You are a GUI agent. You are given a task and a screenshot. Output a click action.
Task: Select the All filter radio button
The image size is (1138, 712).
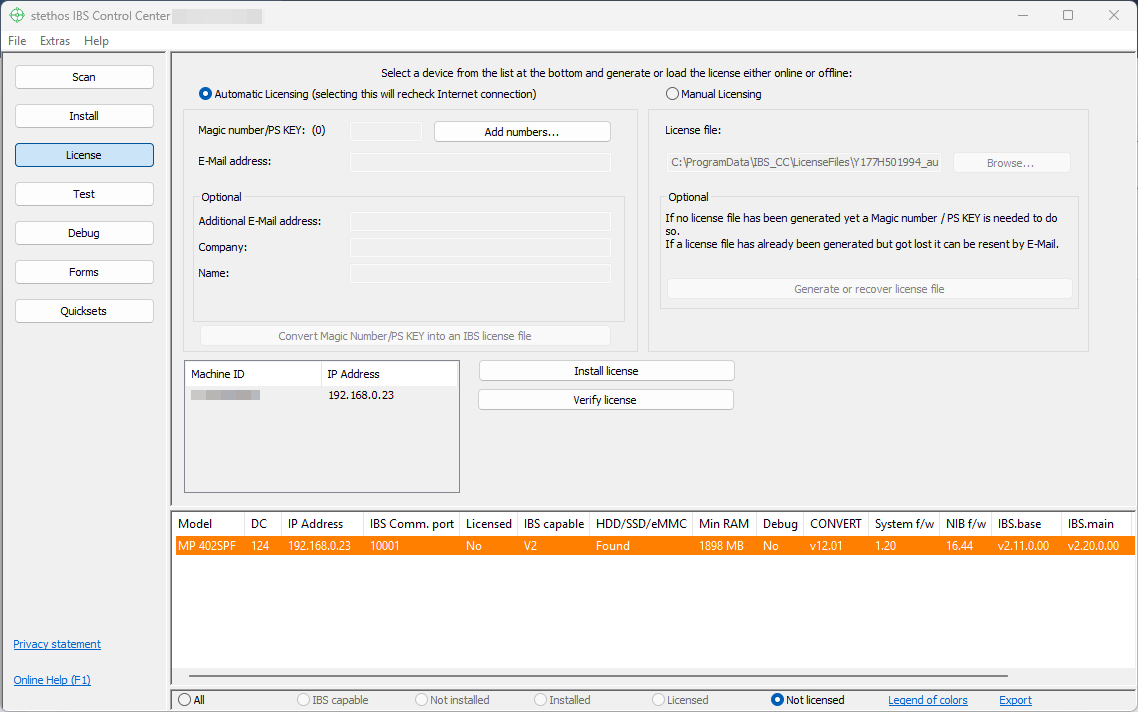tap(184, 700)
